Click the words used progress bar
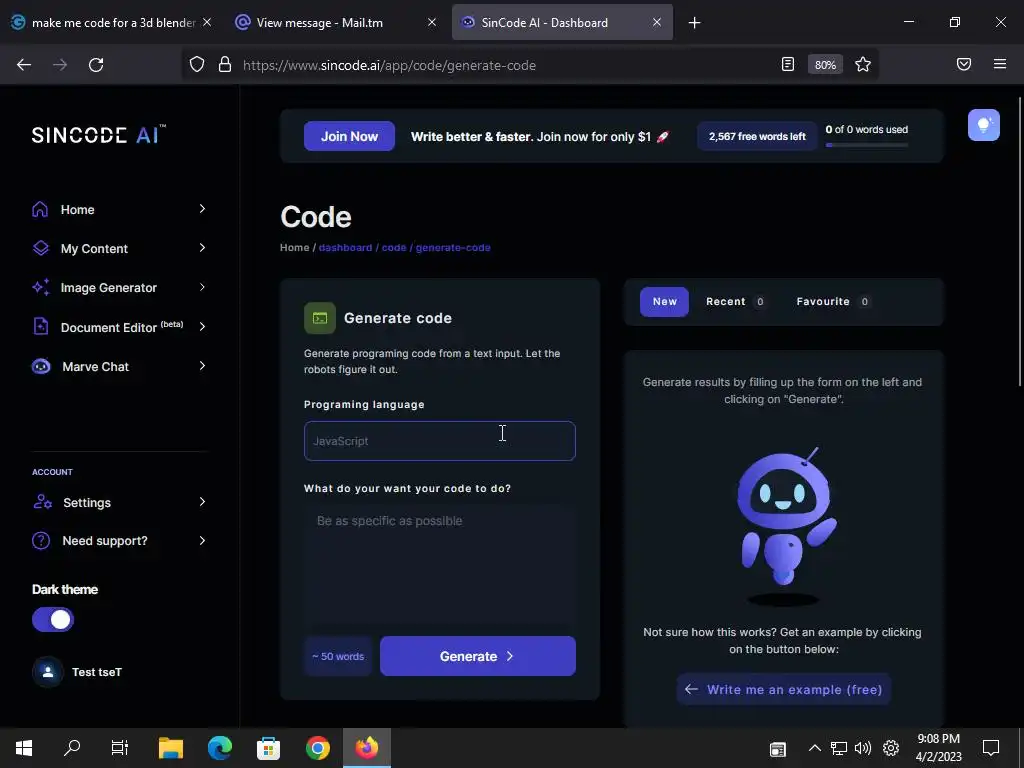This screenshot has height=768, width=1024. coord(867,145)
